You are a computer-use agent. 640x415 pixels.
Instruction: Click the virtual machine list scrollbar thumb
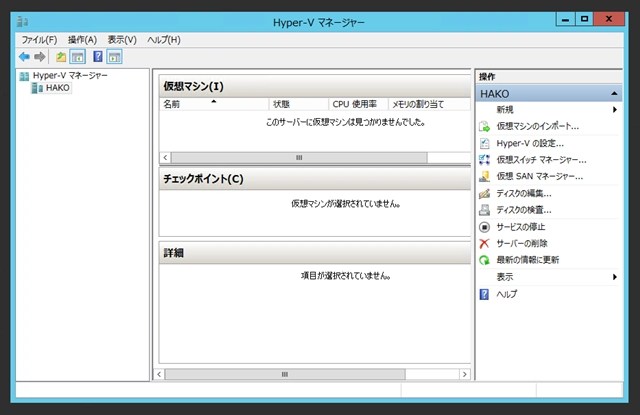pyautogui.click(x=299, y=158)
